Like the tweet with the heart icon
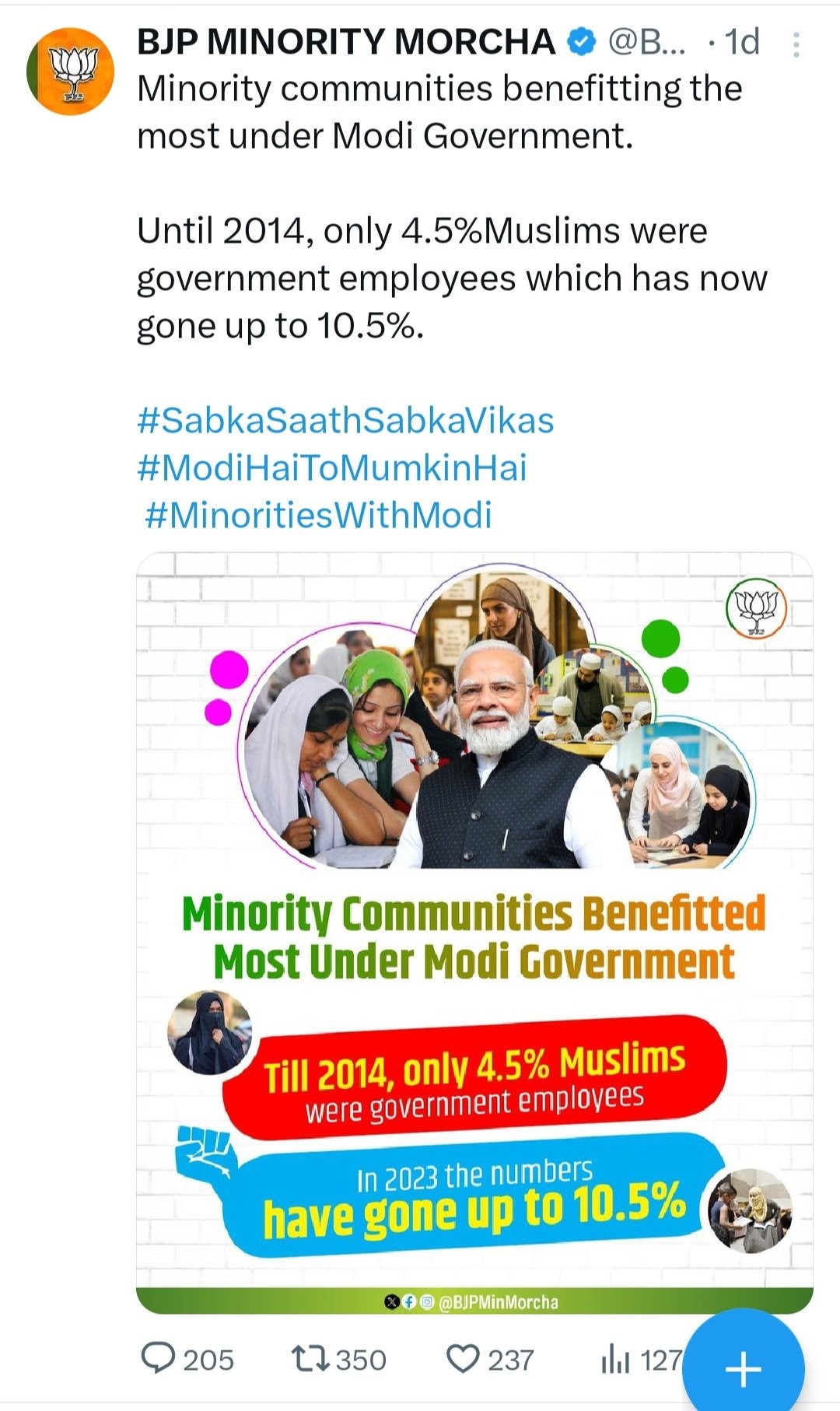The image size is (840, 1411). pos(464,1359)
